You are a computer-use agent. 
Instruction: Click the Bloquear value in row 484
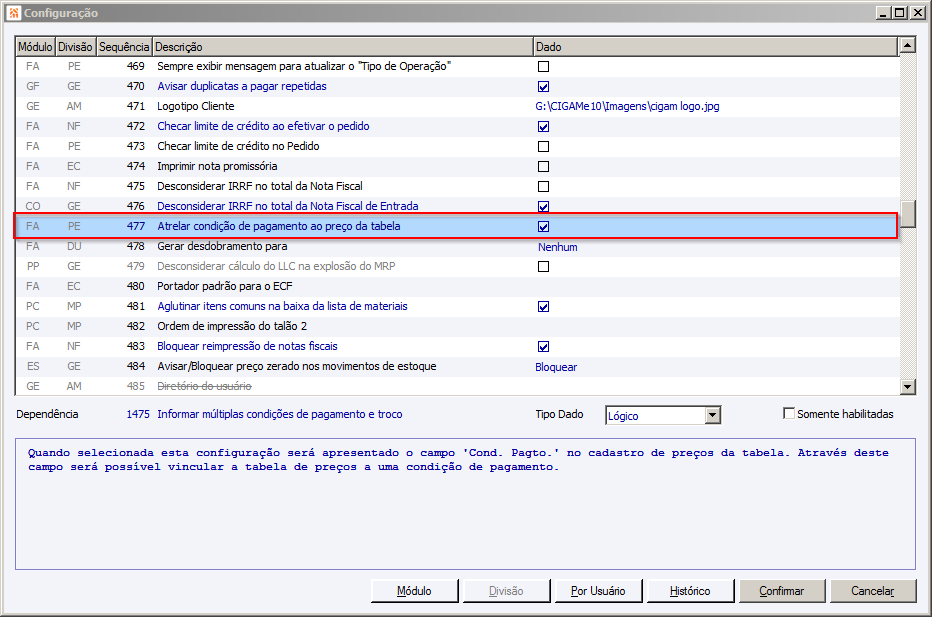(556, 367)
